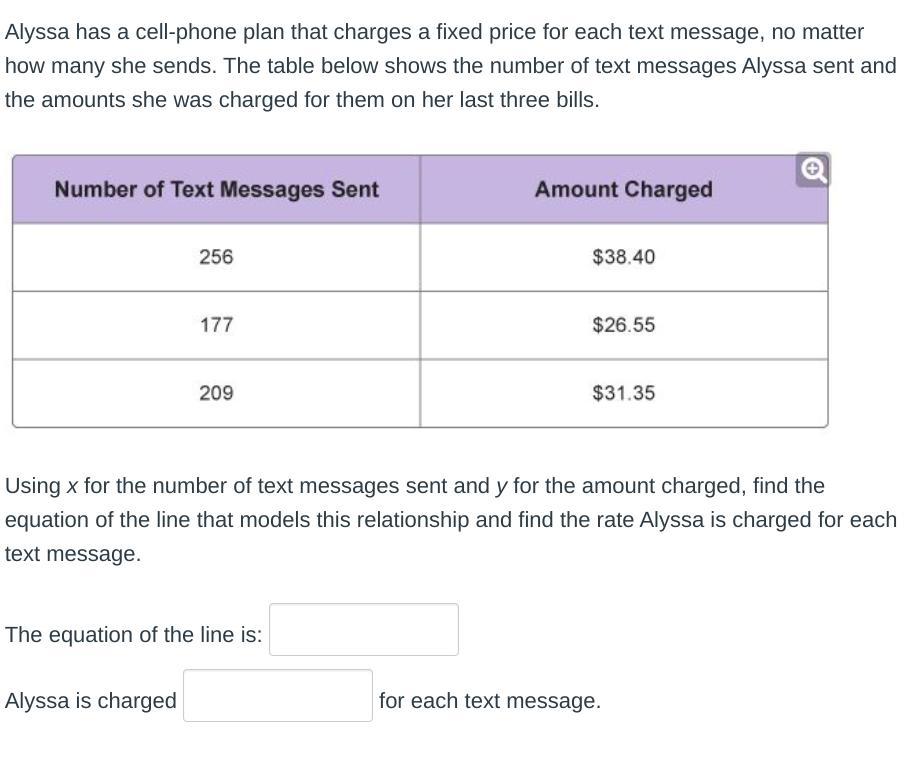
Task: Click the italic x variable in instructions
Action: pos(72,487)
